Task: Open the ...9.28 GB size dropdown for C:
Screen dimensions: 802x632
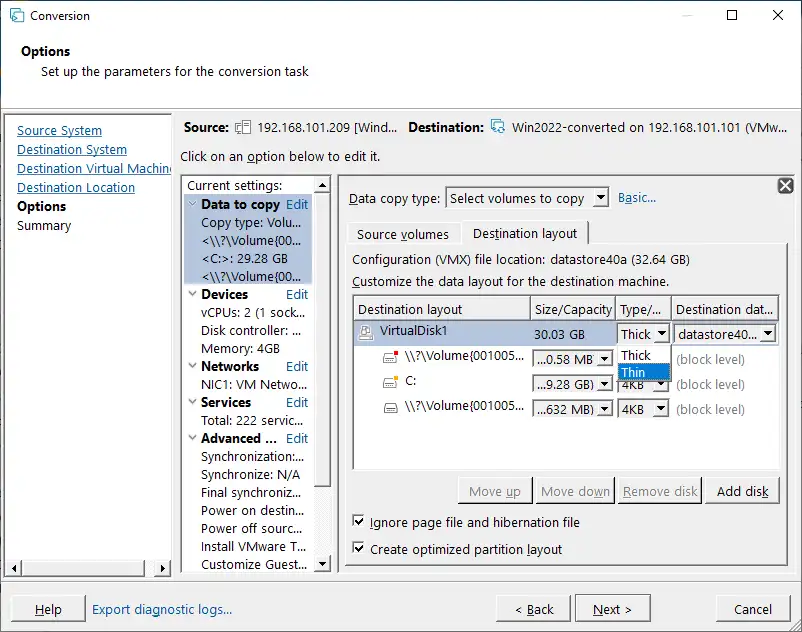Action: tap(604, 384)
